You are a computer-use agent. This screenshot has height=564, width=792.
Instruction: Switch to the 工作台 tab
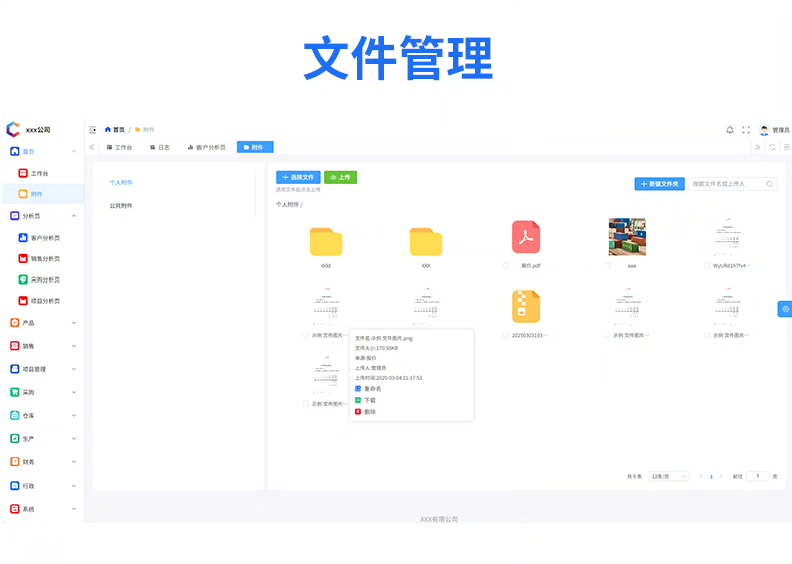pos(119,147)
